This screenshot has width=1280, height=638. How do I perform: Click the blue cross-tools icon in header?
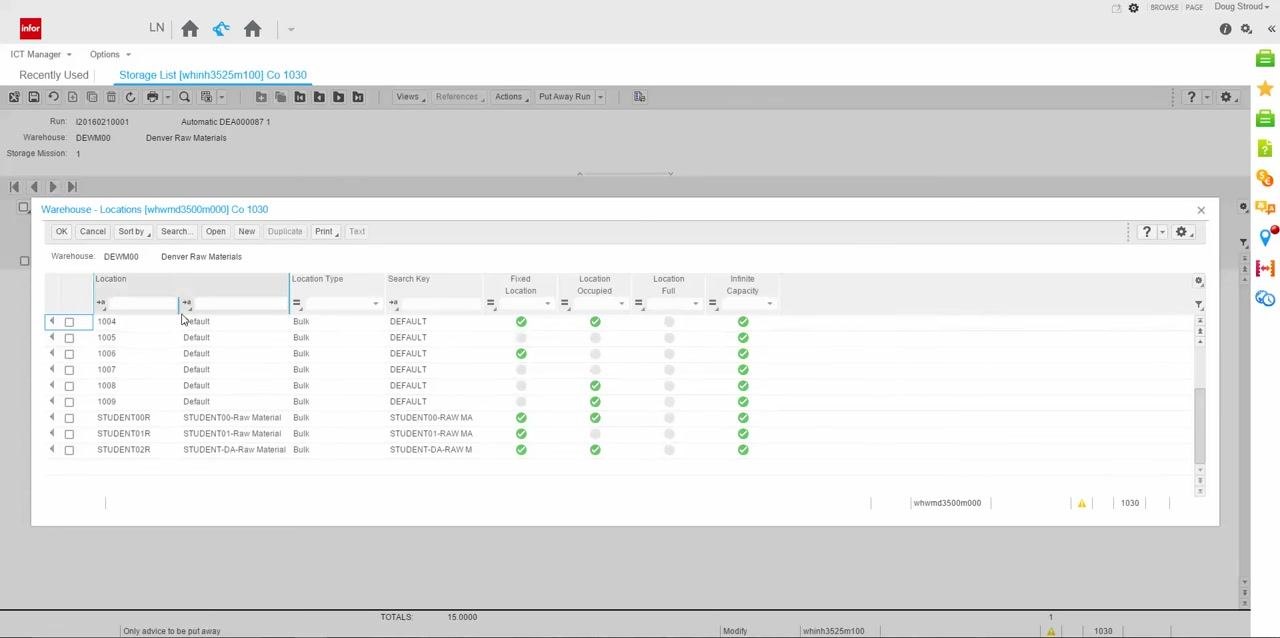(221, 29)
